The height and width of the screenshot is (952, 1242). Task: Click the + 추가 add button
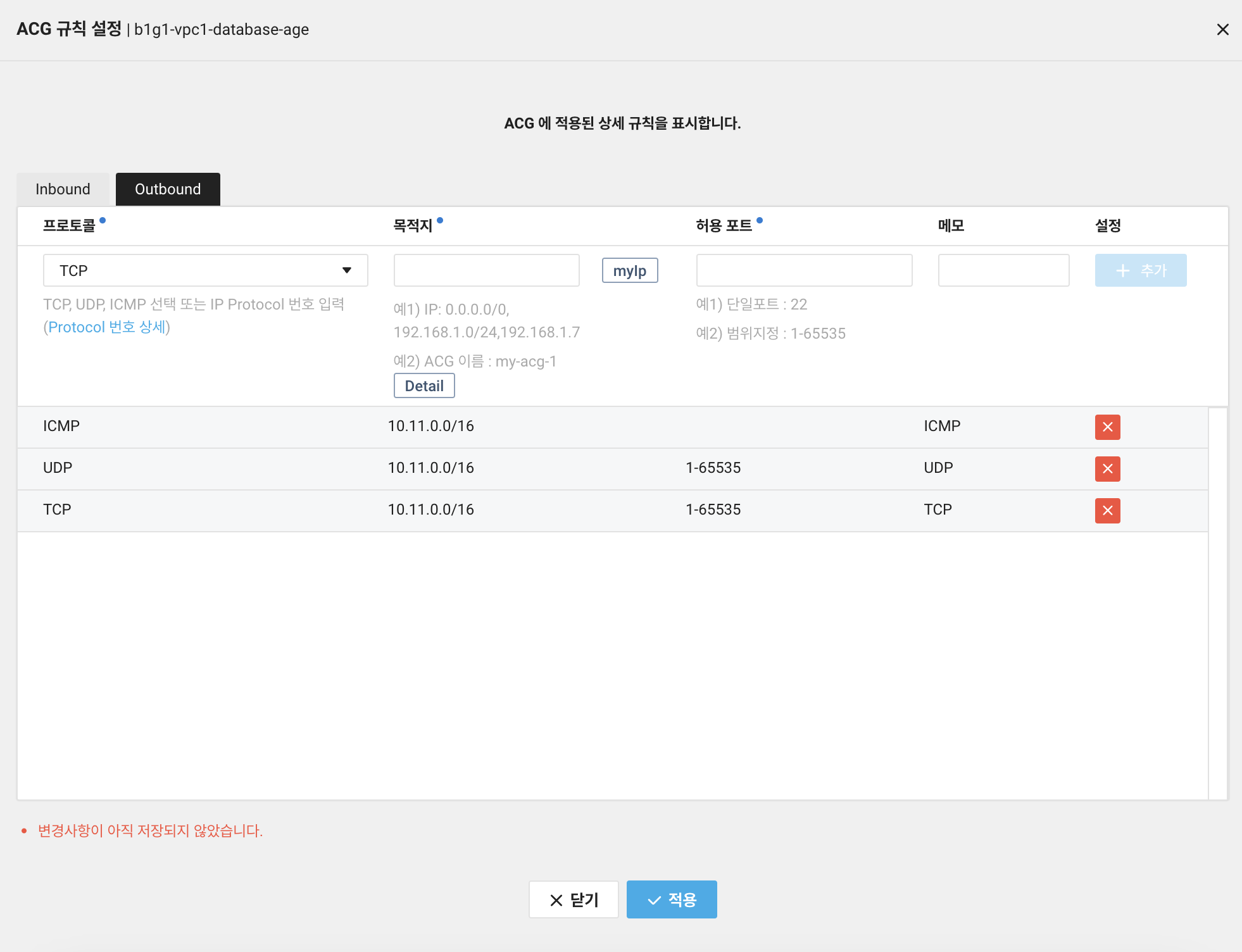click(x=1140, y=270)
